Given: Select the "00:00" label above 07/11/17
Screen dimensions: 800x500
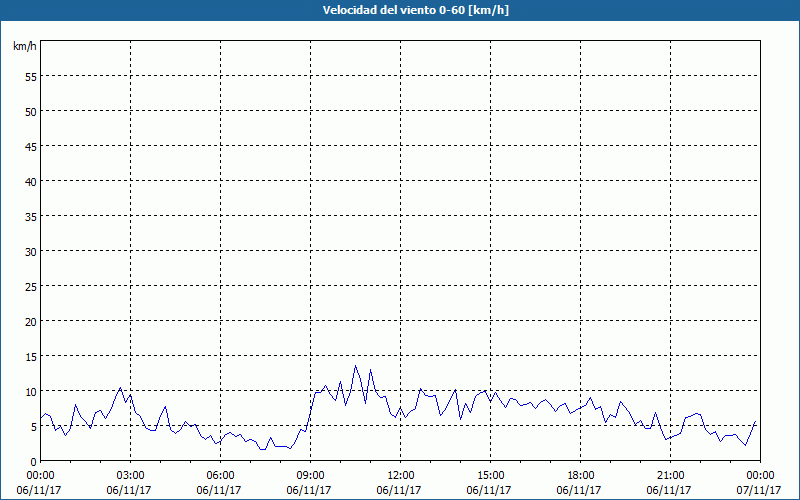Looking at the screenshot, I should (x=760, y=476).
